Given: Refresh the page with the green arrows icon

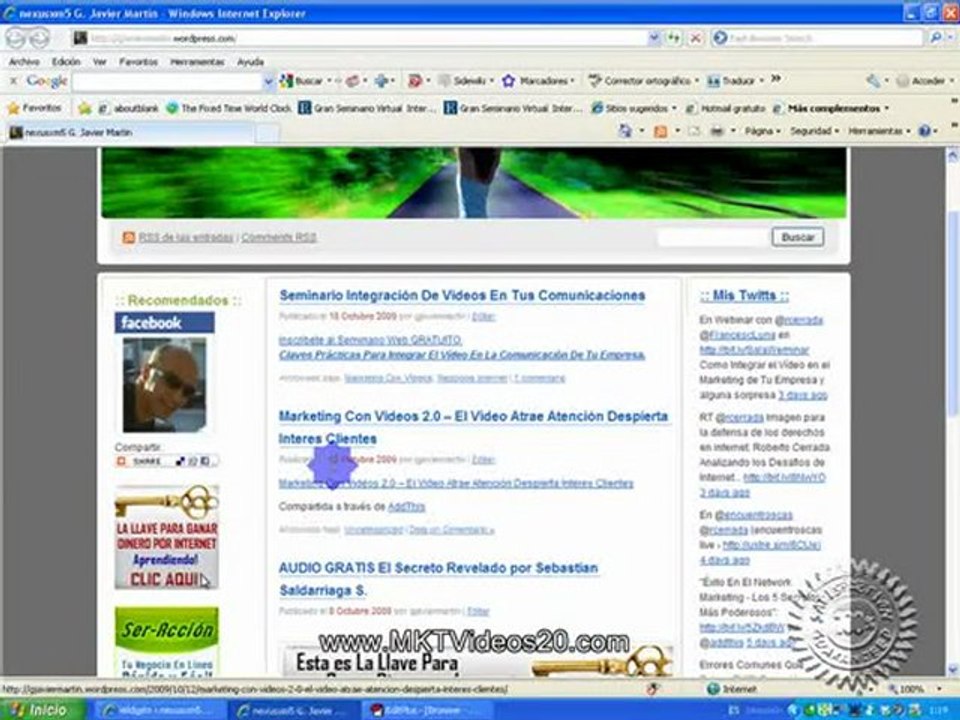Looking at the screenshot, I should coord(673,38).
